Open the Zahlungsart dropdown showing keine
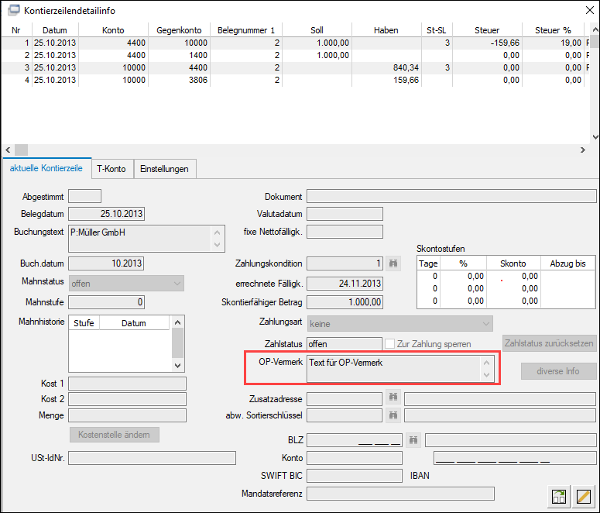The height and width of the screenshot is (513, 600). pyautogui.click(x=400, y=324)
